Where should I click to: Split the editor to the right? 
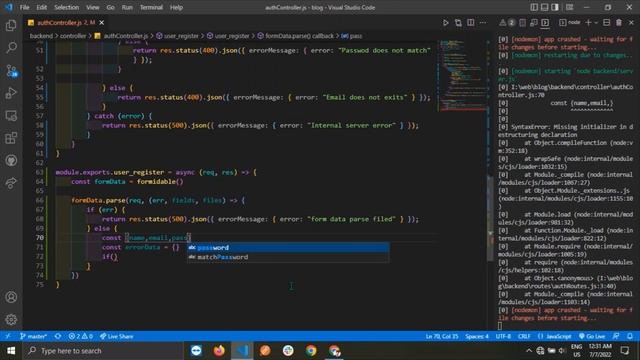(x=471, y=23)
